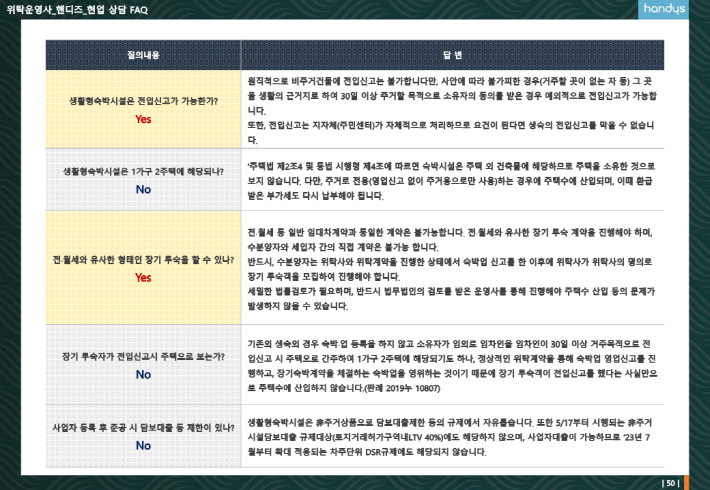This screenshot has height=490, width=710.
Task: Click the red Yes under 장기 투숙 question
Action: [x=143, y=278]
